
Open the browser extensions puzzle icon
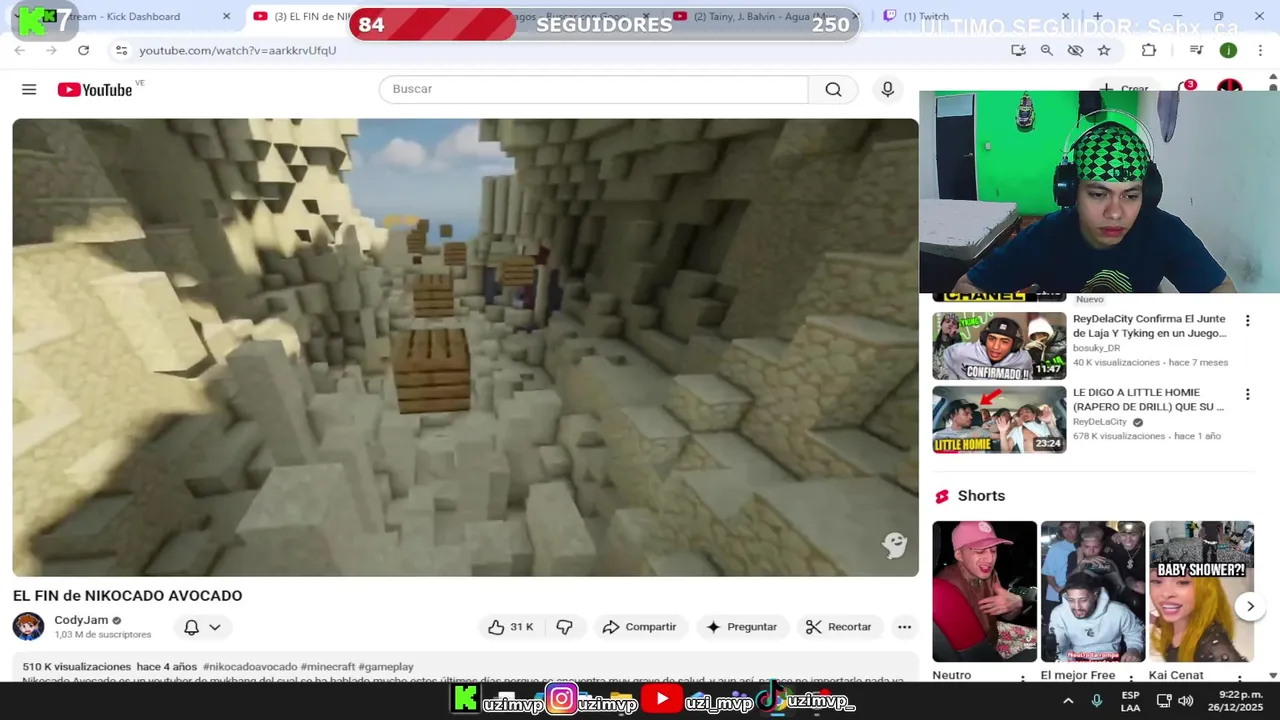1149,50
